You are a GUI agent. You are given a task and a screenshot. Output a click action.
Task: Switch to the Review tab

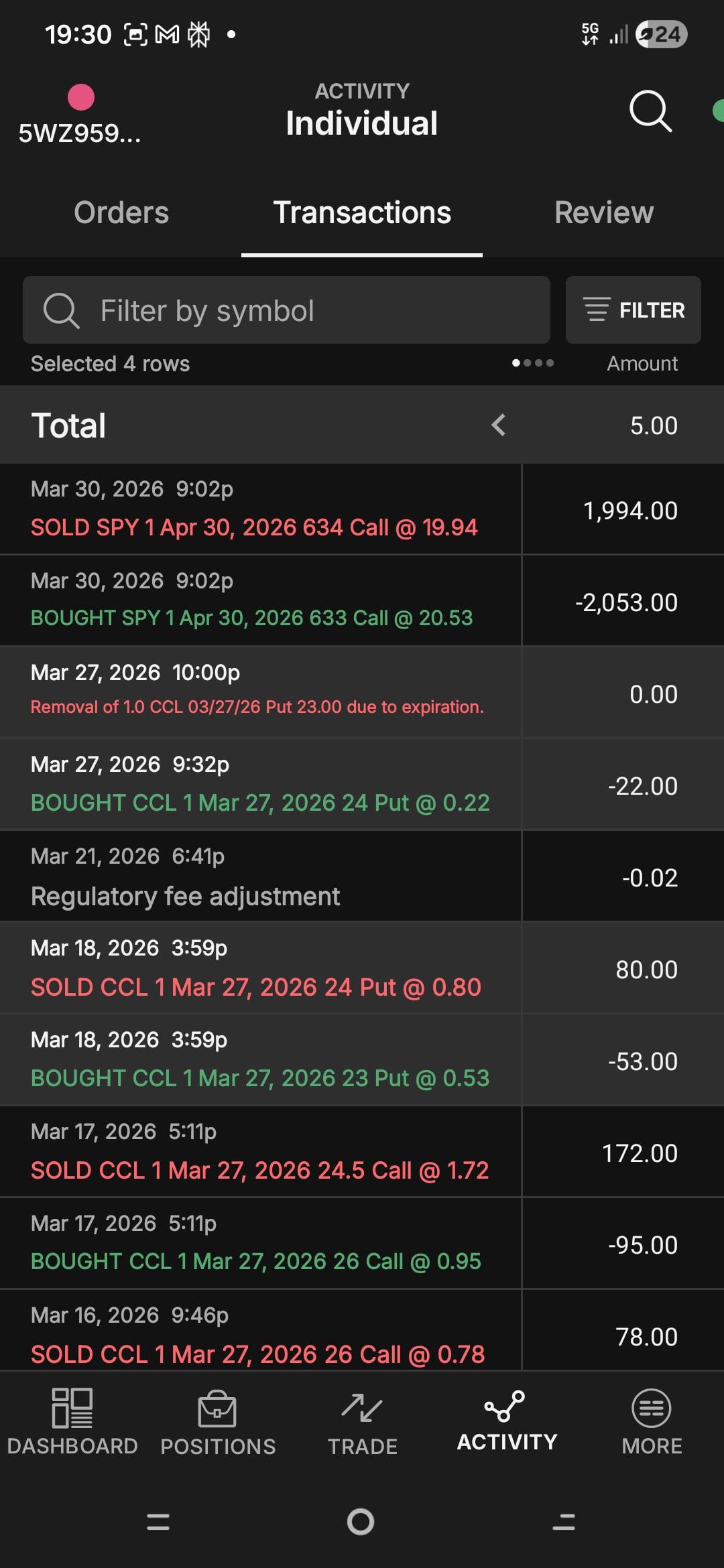[603, 212]
